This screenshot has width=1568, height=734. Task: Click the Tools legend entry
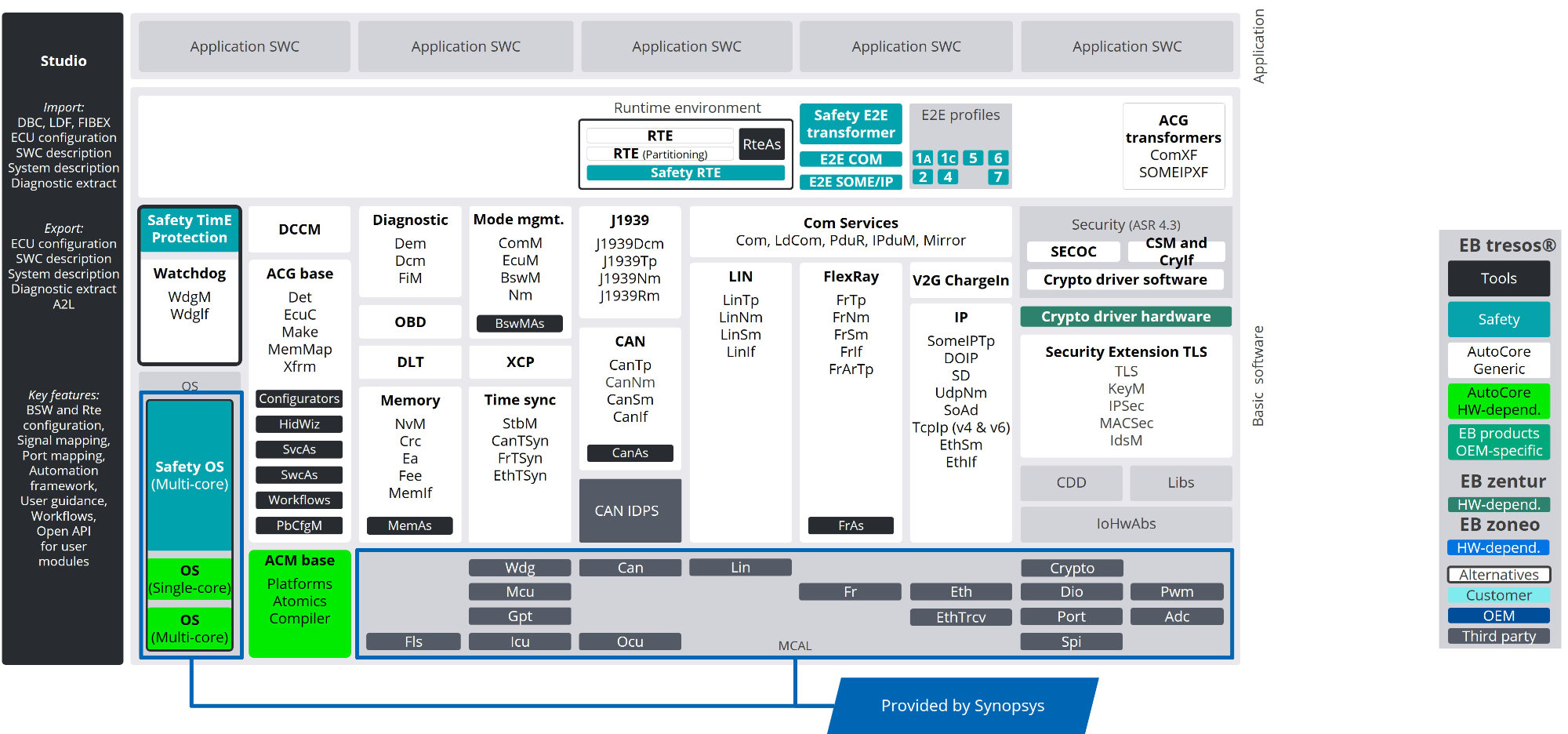1498,278
